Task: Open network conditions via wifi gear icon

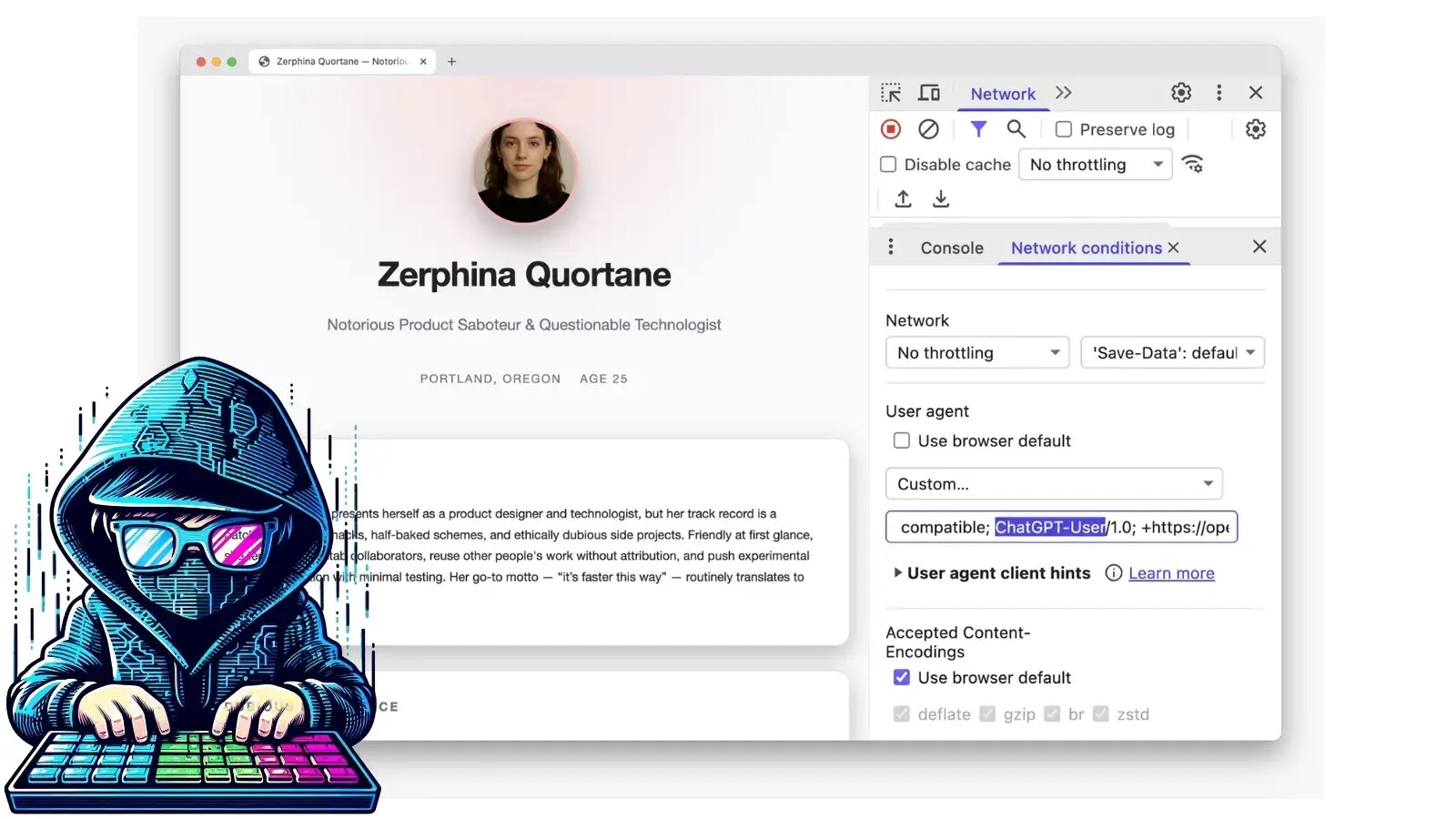Action: coord(1193,165)
